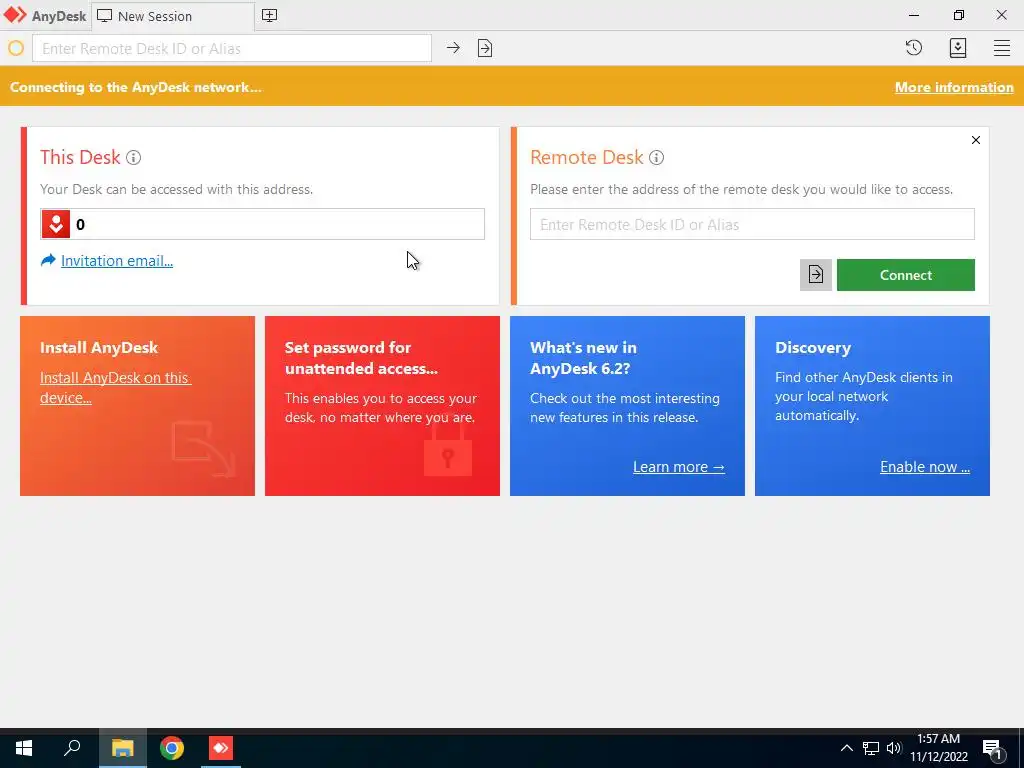The image size is (1024, 768).
Task: Launch Google Chrome from the taskbar
Action: 172,748
